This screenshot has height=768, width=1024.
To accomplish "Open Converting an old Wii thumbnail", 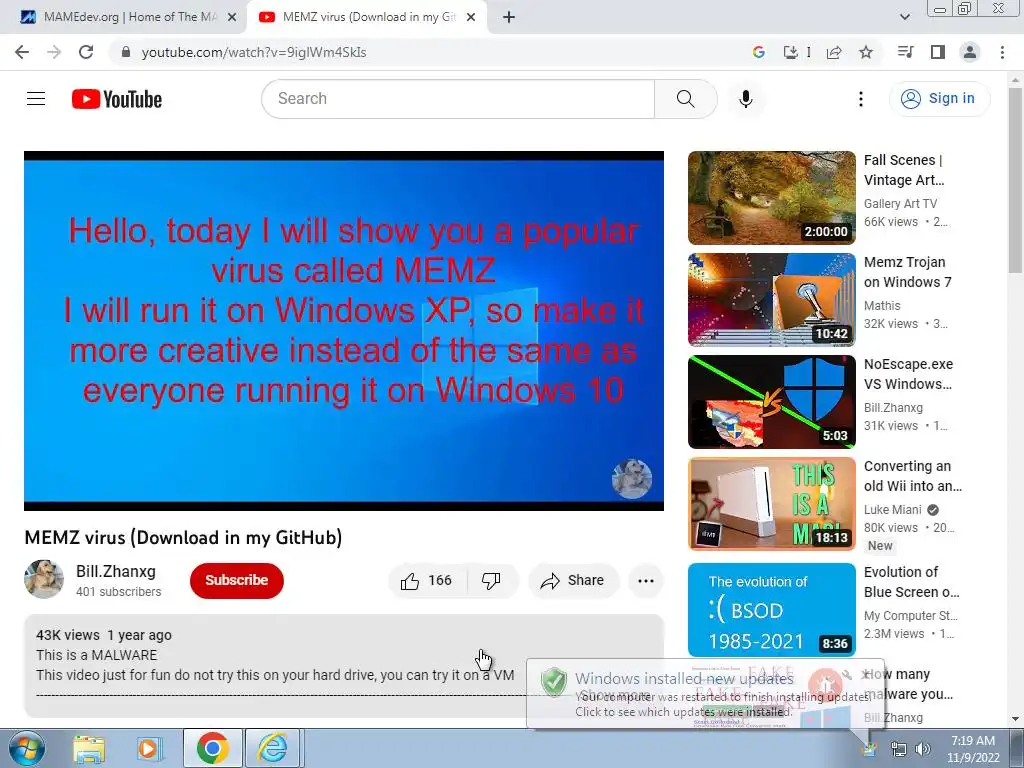I will (x=771, y=504).
